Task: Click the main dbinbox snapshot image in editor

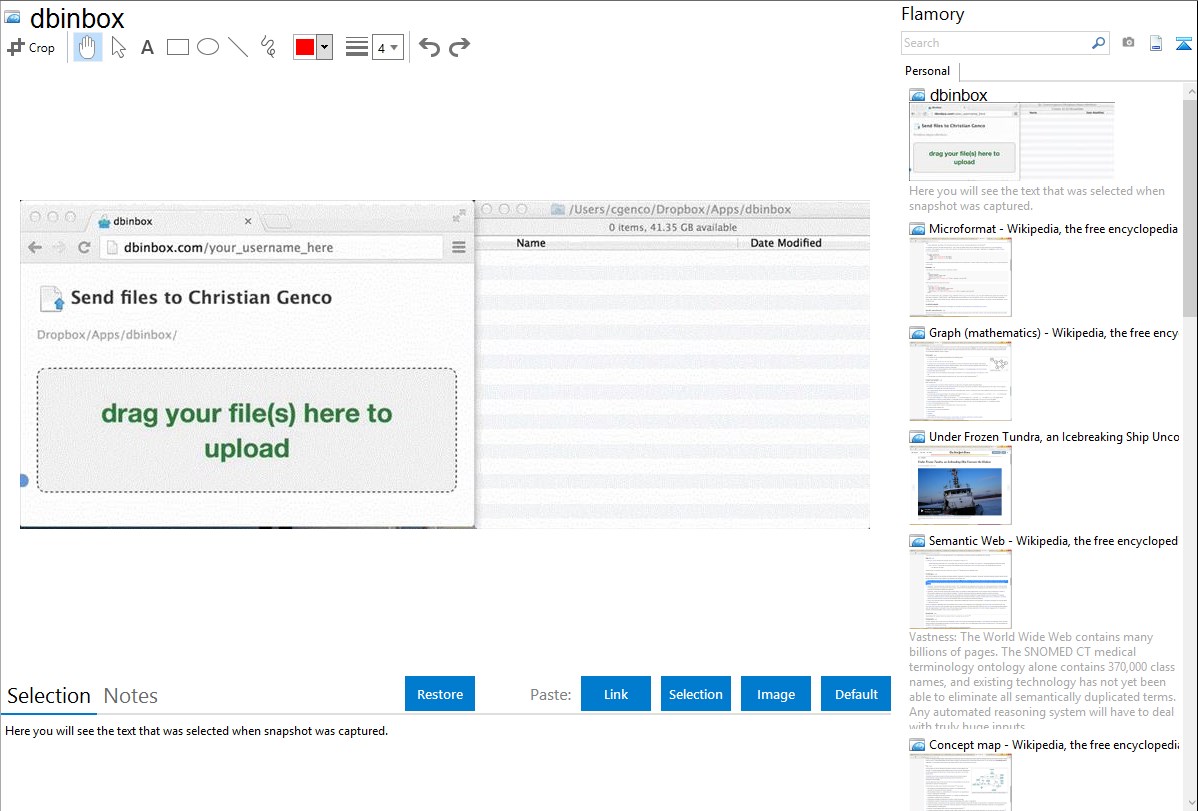Action: [x=445, y=365]
